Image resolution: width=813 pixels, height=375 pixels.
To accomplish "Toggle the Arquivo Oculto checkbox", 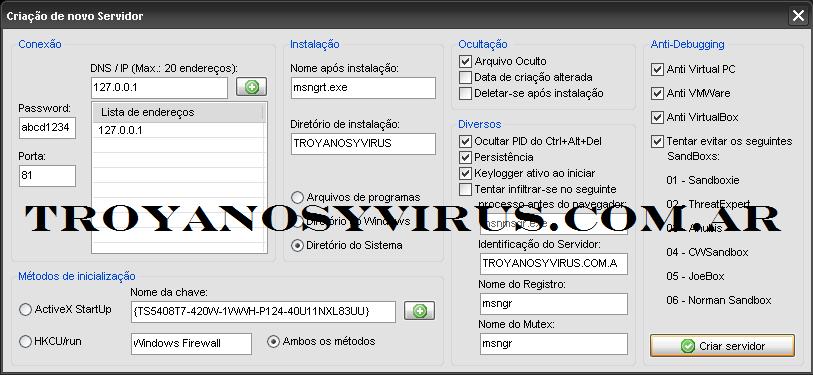I will (465, 61).
